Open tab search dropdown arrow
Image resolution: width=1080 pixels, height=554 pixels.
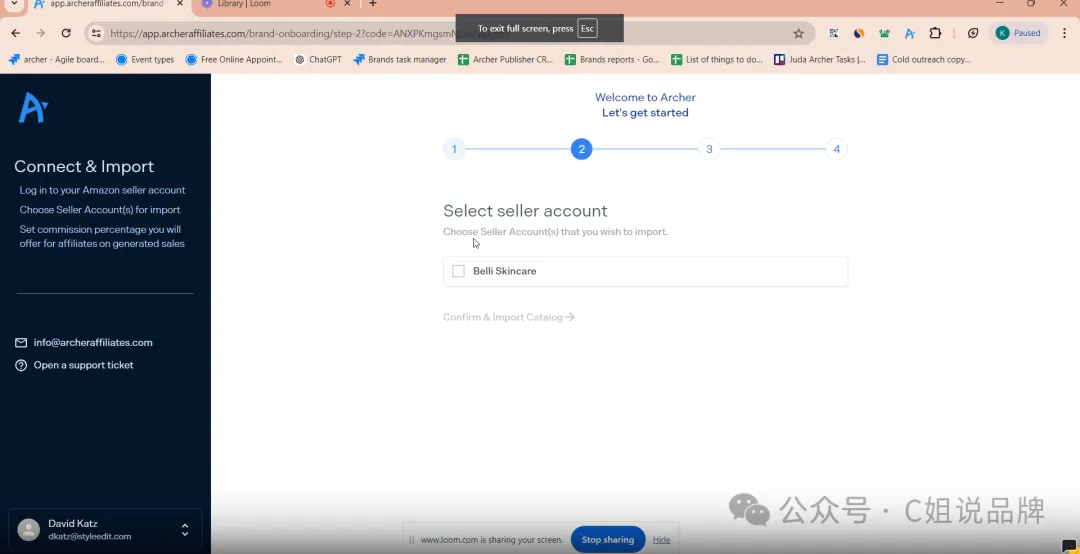tap(14, 4)
